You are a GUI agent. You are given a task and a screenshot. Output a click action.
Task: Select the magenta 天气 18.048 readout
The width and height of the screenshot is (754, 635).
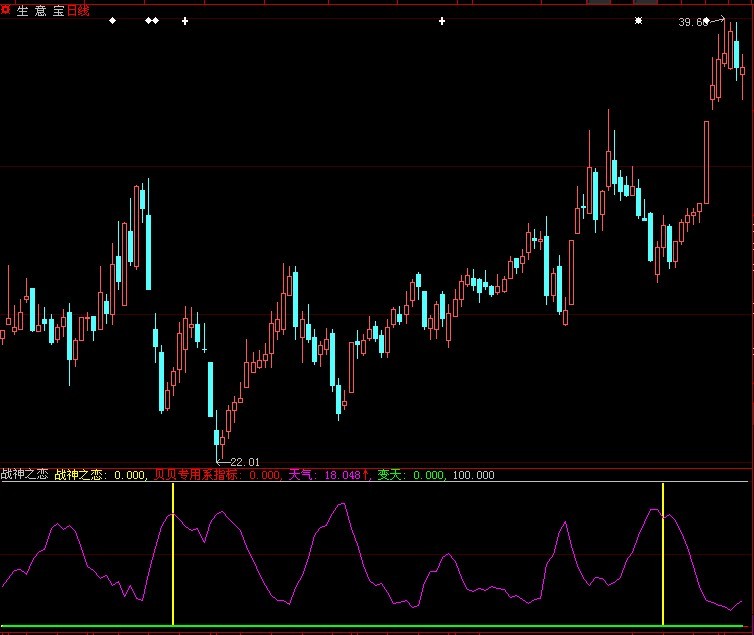tap(328, 475)
